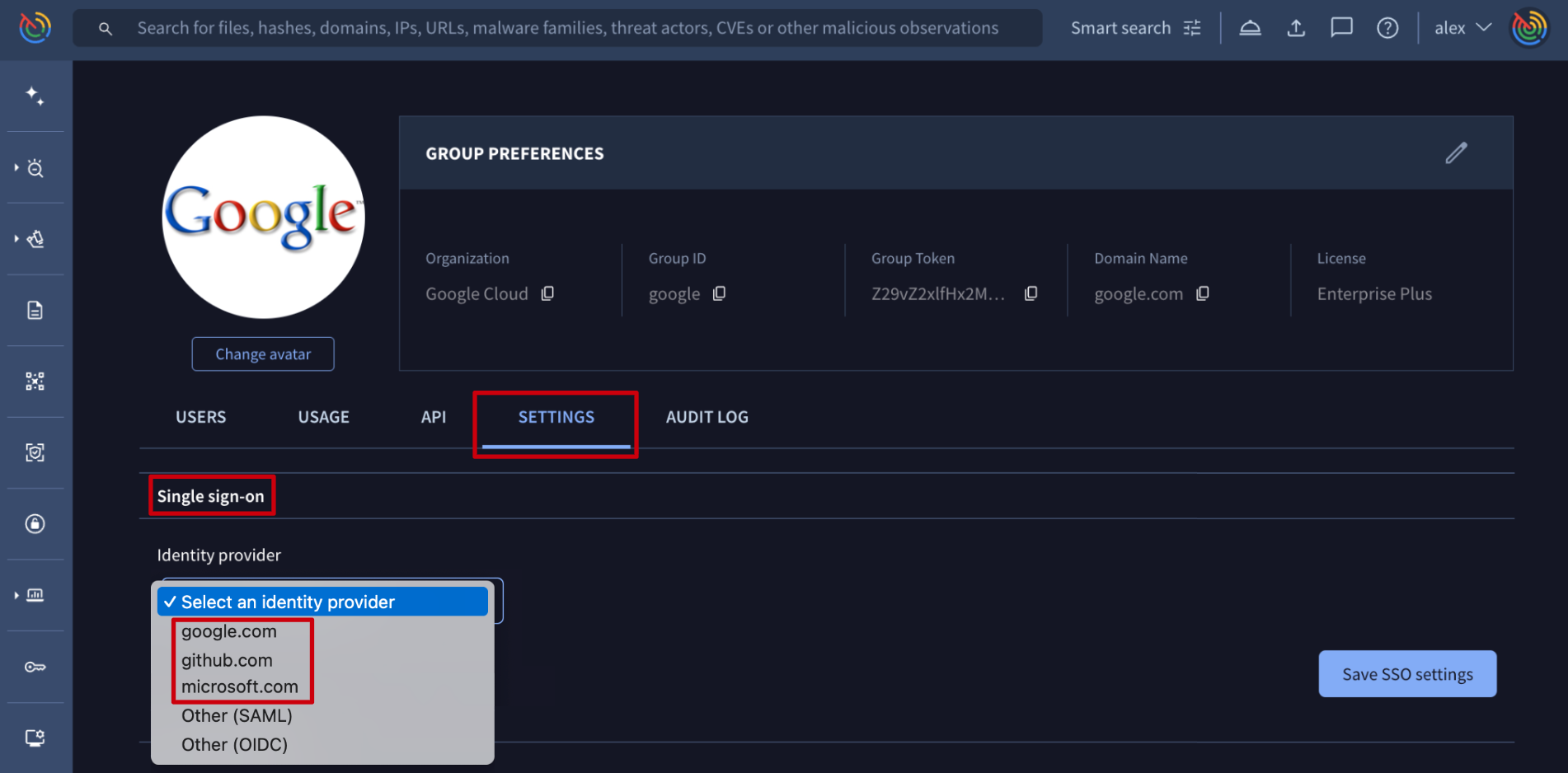This screenshot has width=1568, height=773.
Task: Click the VirusTotal logo in the top-left corner
Action: tap(35, 27)
